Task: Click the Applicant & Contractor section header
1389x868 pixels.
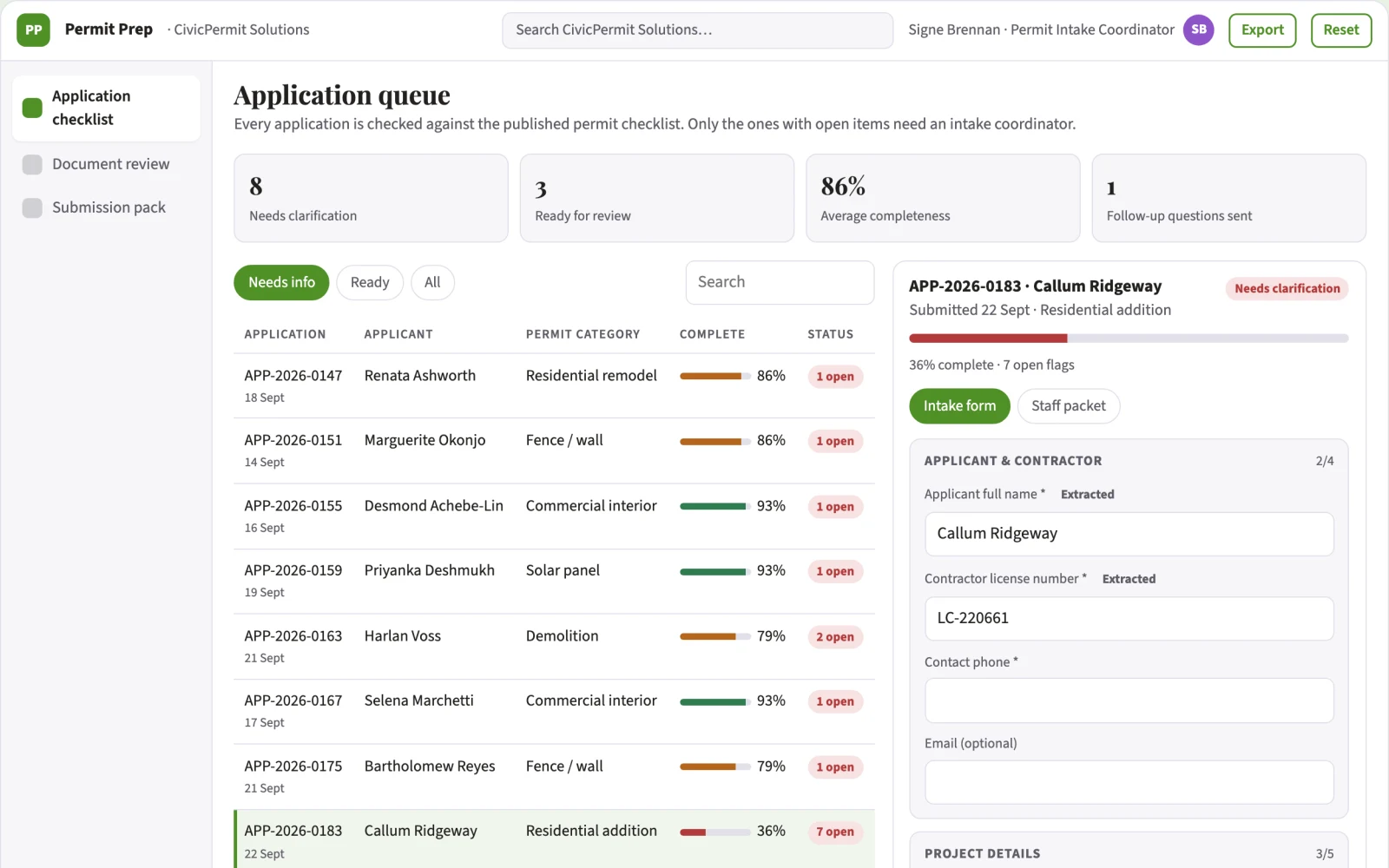Action: (x=1129, y=461)
